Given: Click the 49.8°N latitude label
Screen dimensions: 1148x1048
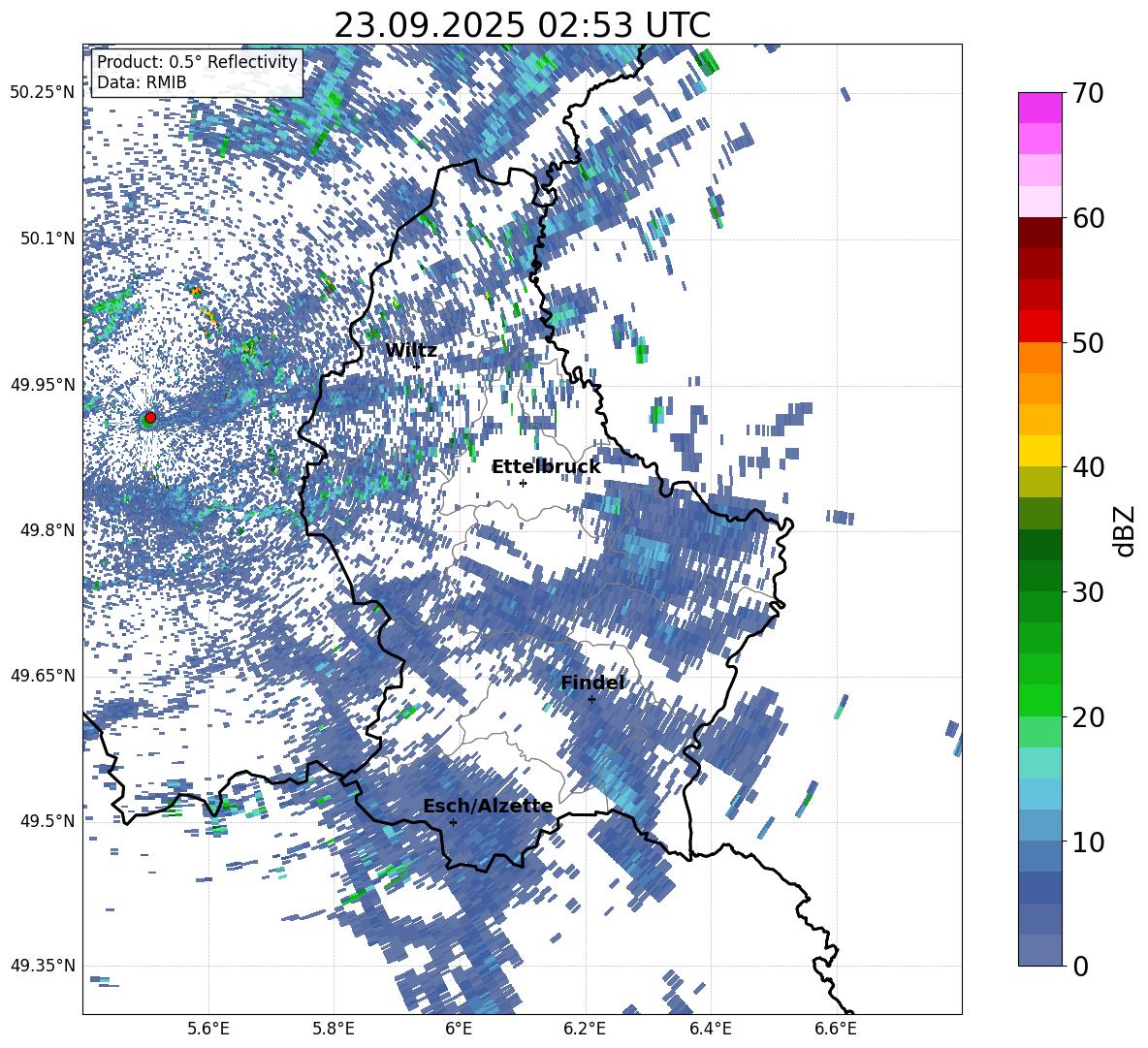Looking at the screenshot, I should click(x=48, y=530).
